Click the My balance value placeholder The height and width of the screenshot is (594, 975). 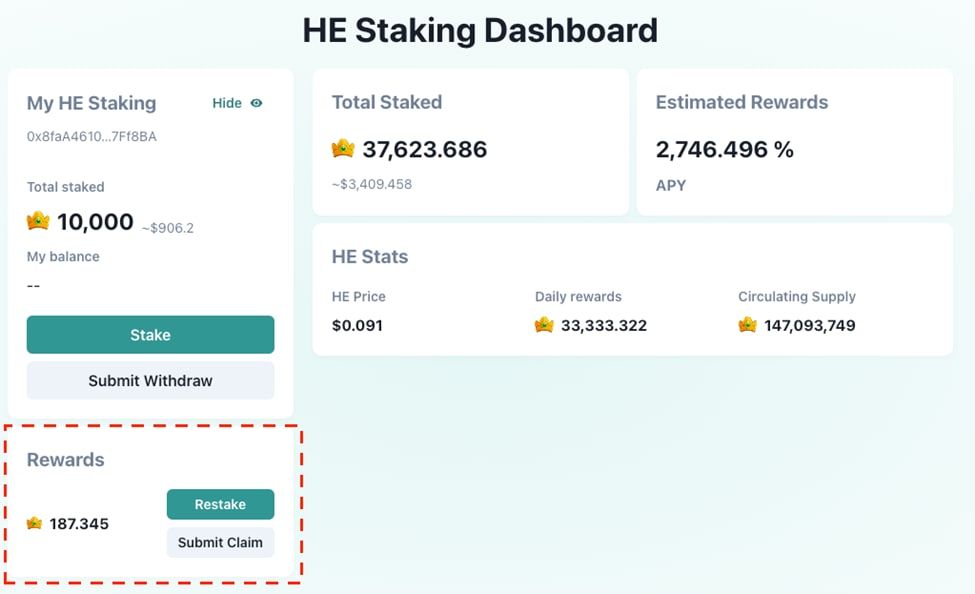(33, 286)
